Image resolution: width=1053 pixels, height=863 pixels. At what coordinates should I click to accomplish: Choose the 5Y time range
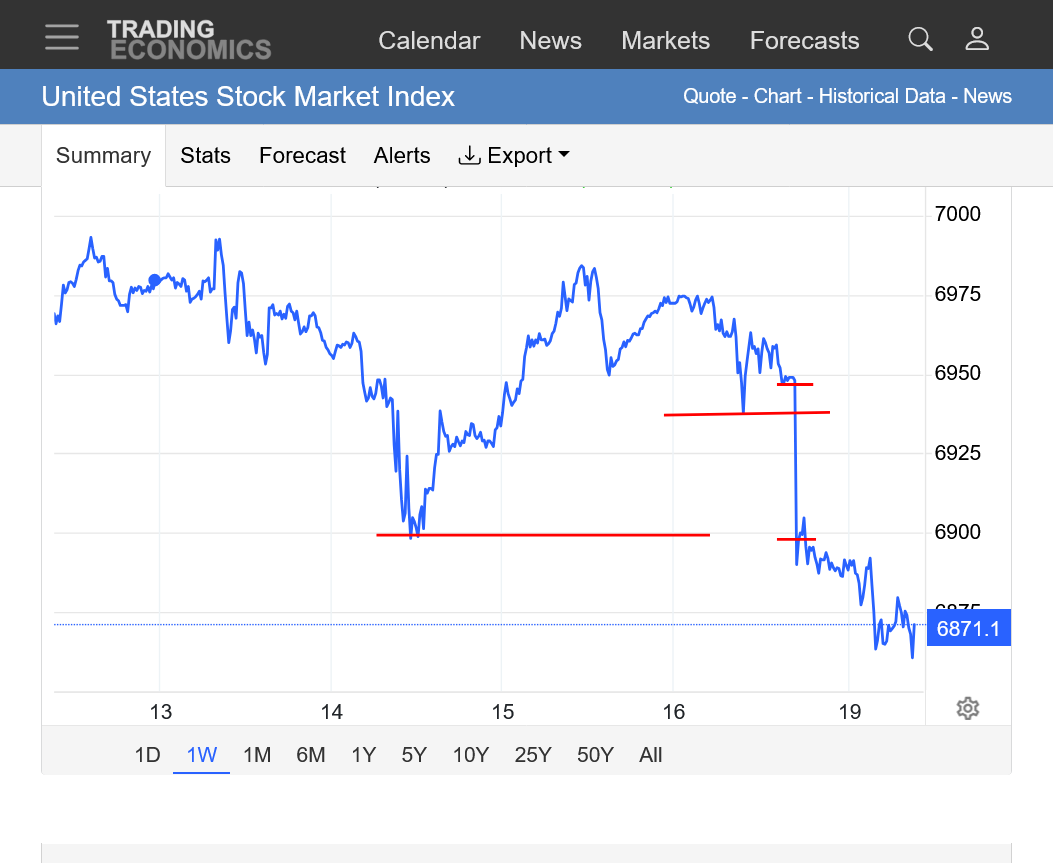(414, 755)
